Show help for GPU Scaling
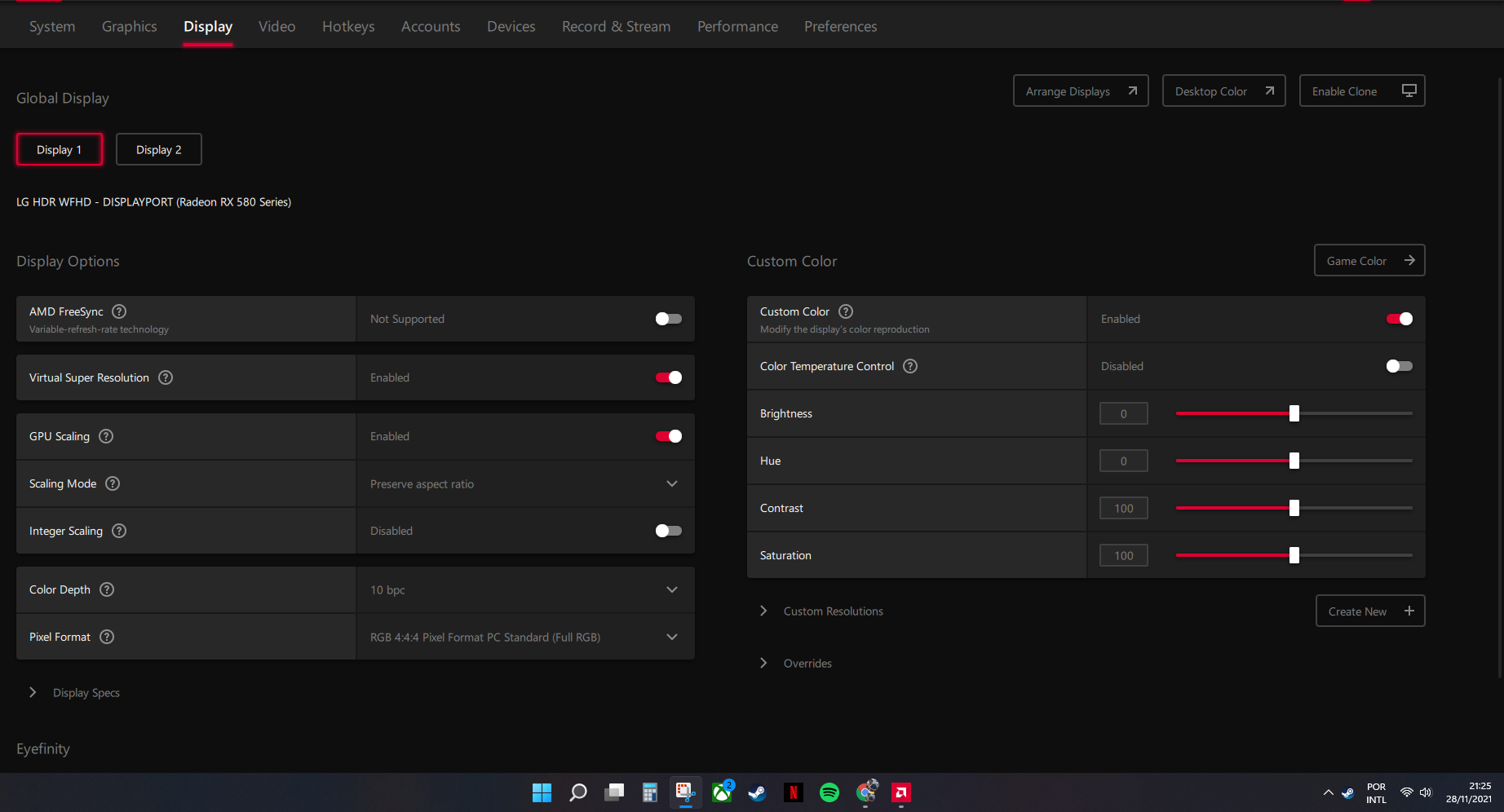1504x812 pixels. (106, 436)
